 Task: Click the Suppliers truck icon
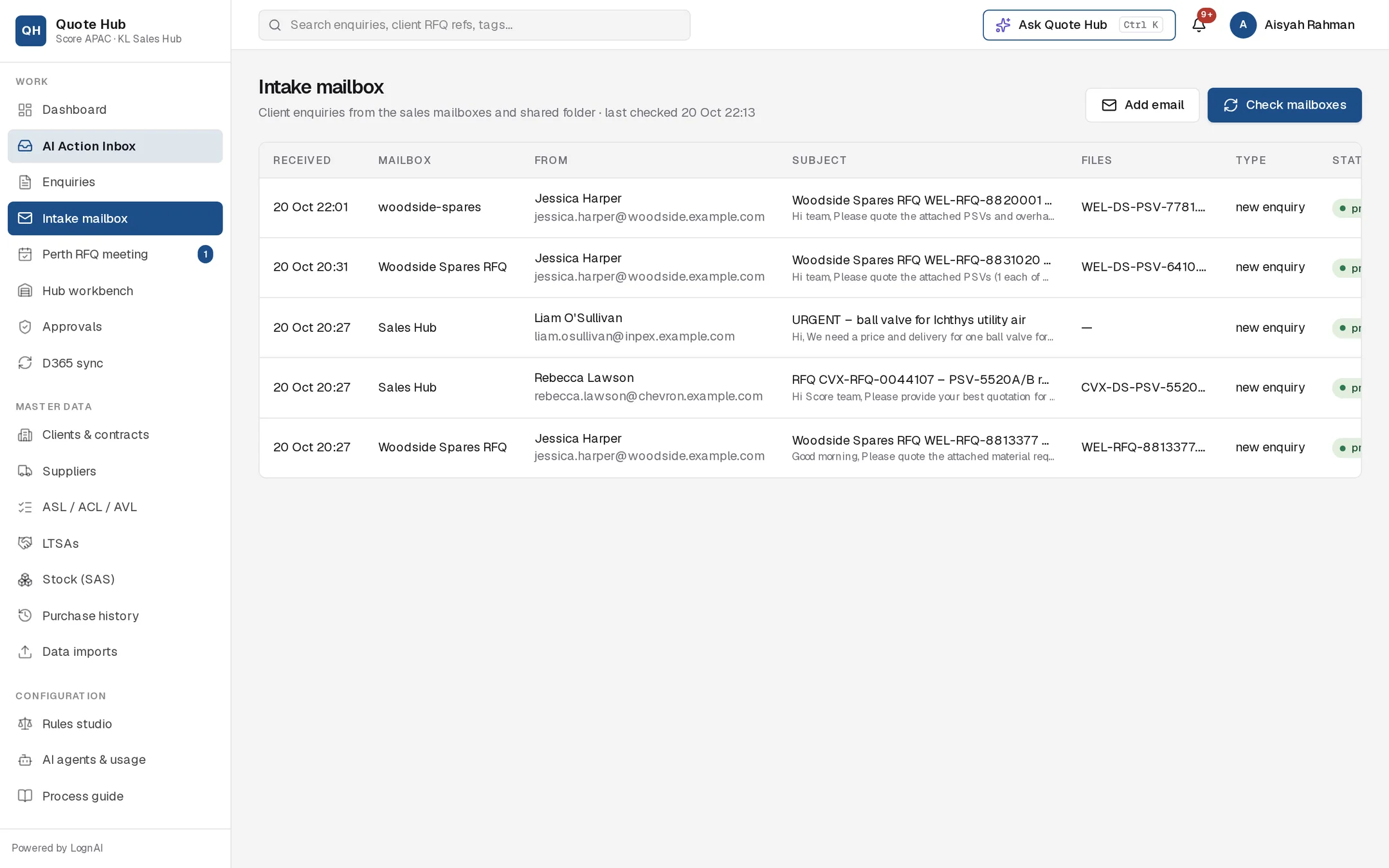[25, 471]
